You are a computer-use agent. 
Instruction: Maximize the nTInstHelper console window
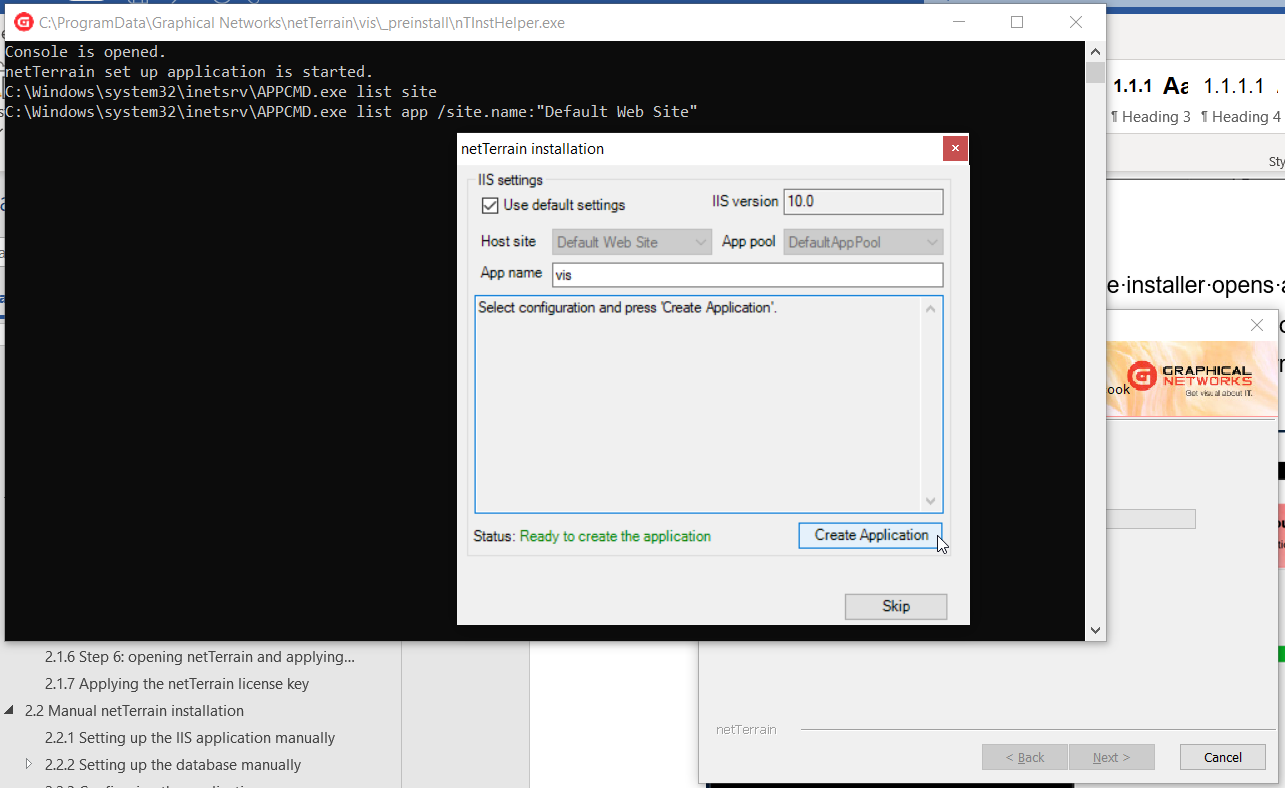click(x=1017, y=22)
